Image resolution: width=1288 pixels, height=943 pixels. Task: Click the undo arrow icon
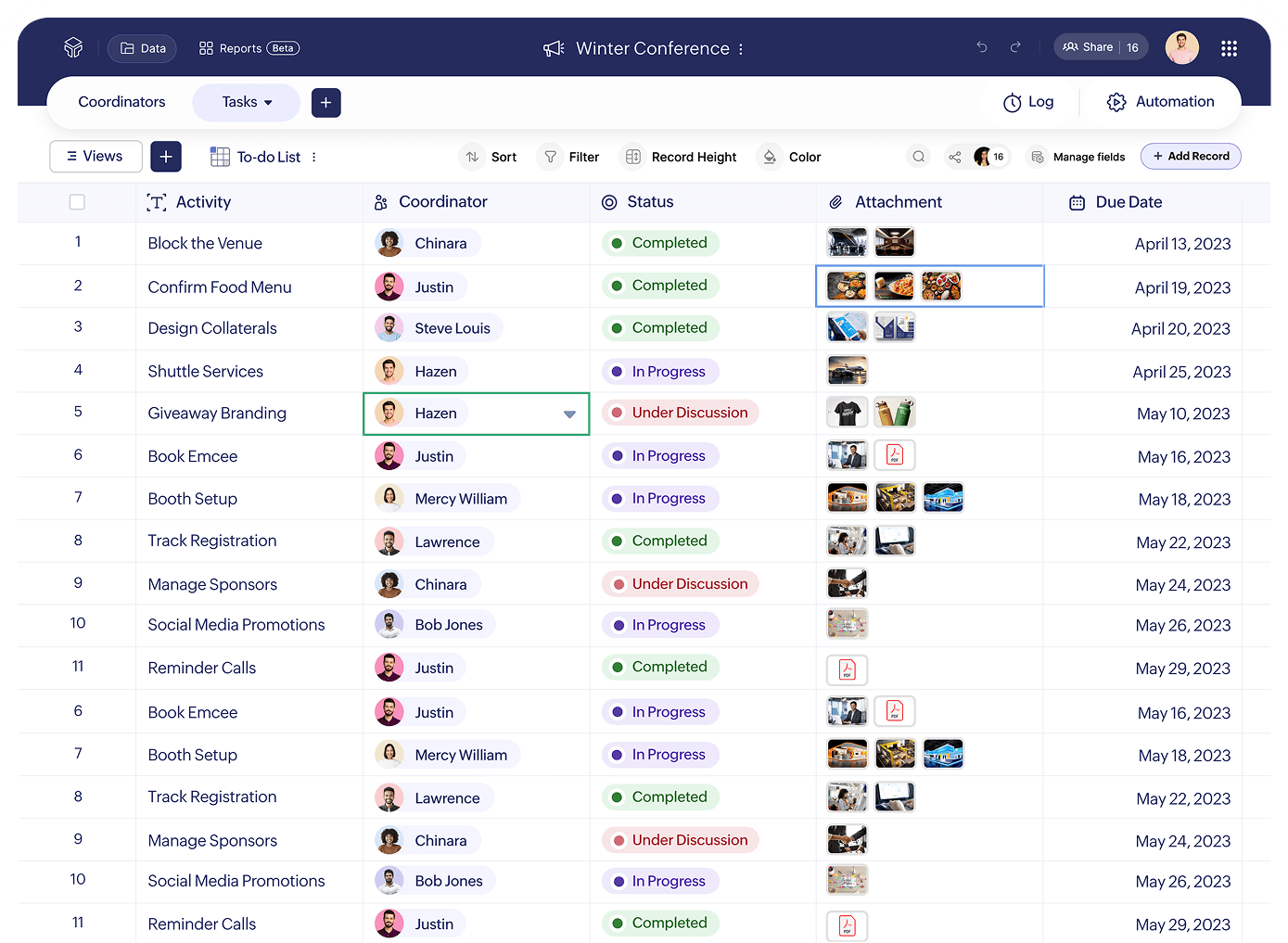click(982, 47)
